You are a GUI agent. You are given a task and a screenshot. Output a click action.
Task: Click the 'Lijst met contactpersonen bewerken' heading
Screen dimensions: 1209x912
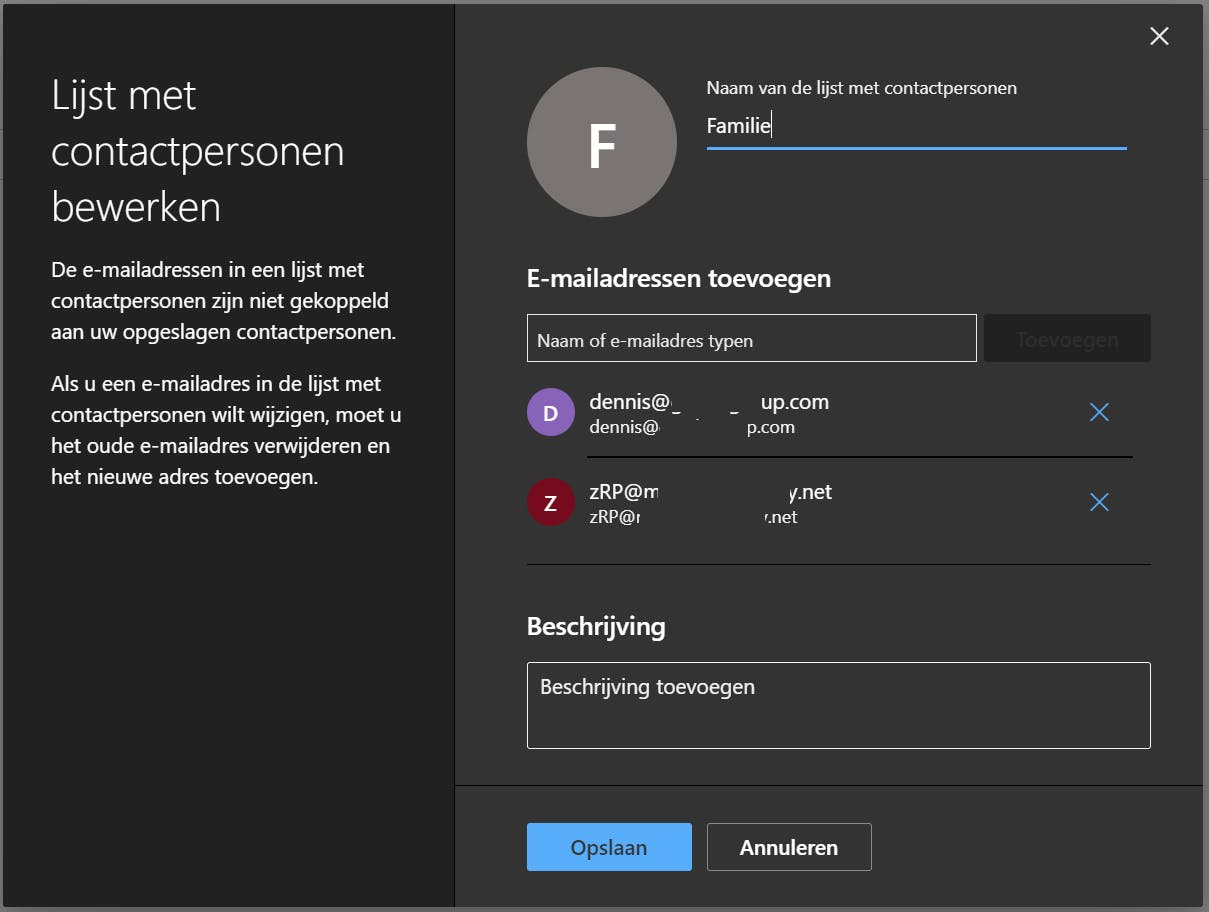pos(198,152)
